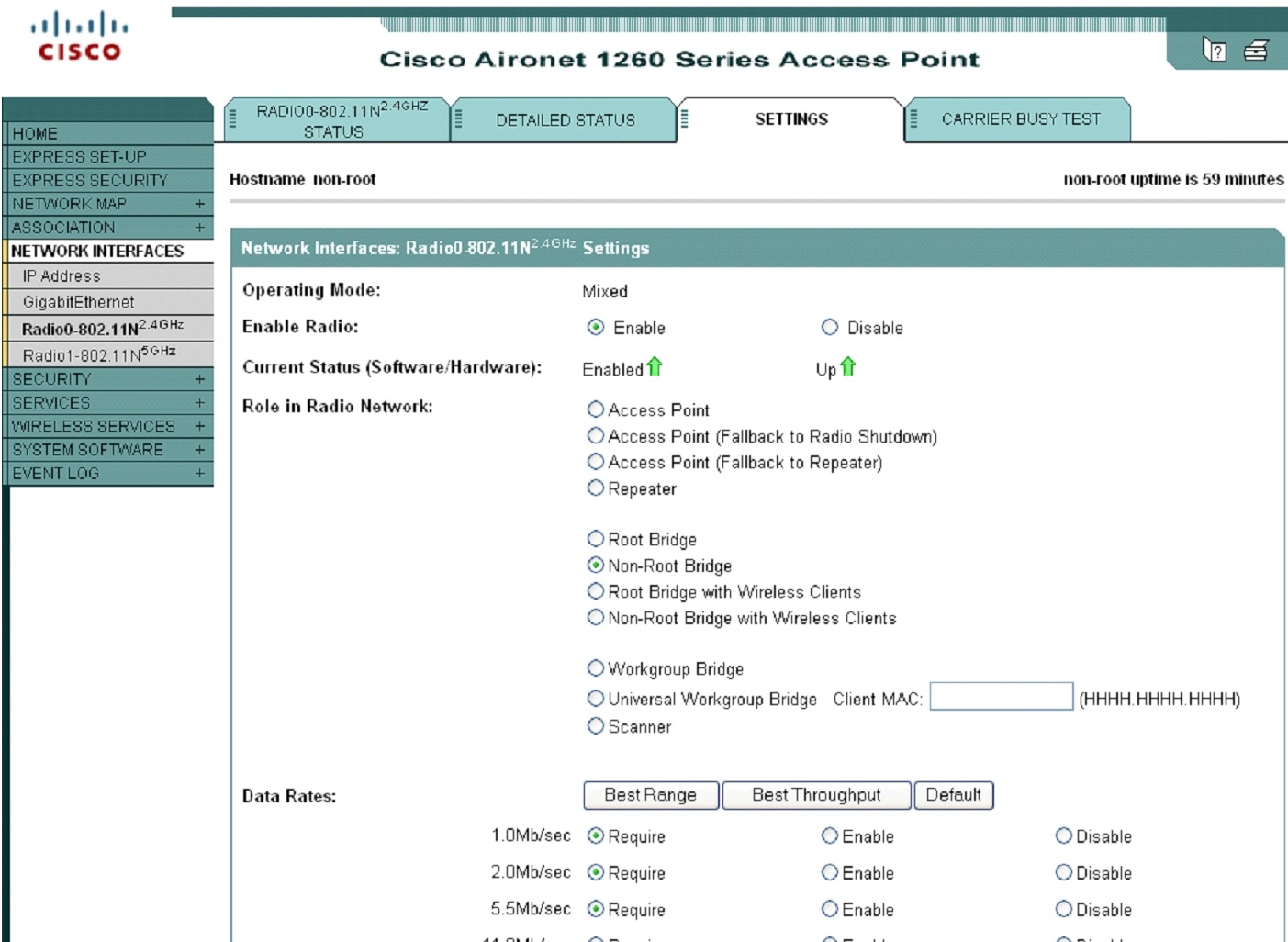The image size is (1288, 942).
Task: Select the Enable radio option
Action: (x=596, y=328)
